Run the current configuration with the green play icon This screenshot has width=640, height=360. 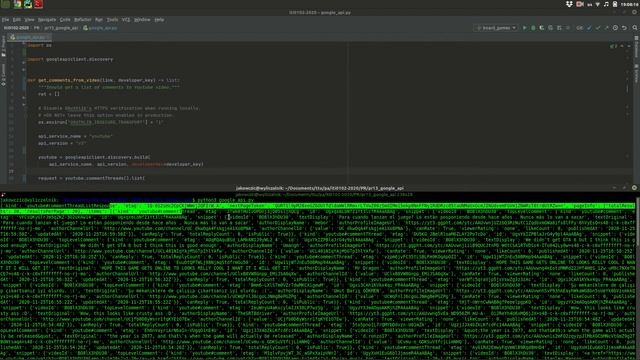pyautogui.click(x=524, y=28)
